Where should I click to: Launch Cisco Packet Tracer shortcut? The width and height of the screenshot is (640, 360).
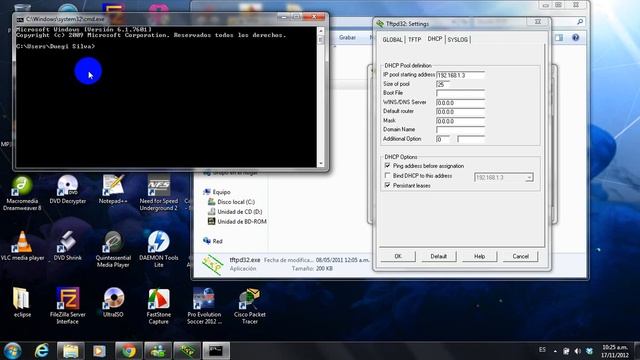[x=250, y=306]
